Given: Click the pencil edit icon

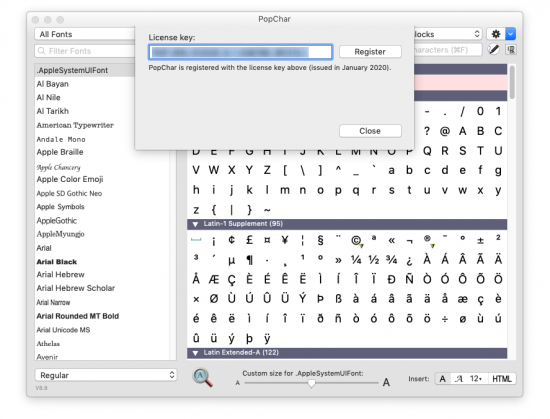Looking at the screenshot, I should [494, 49].
